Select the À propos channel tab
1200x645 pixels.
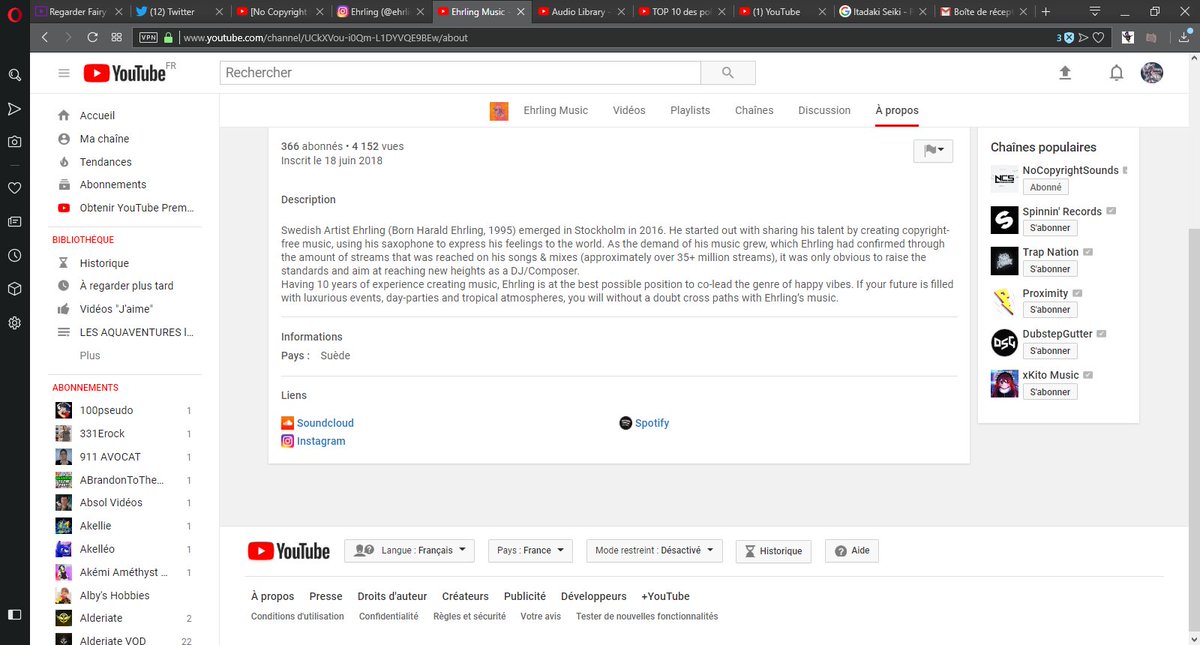[896, 111]
